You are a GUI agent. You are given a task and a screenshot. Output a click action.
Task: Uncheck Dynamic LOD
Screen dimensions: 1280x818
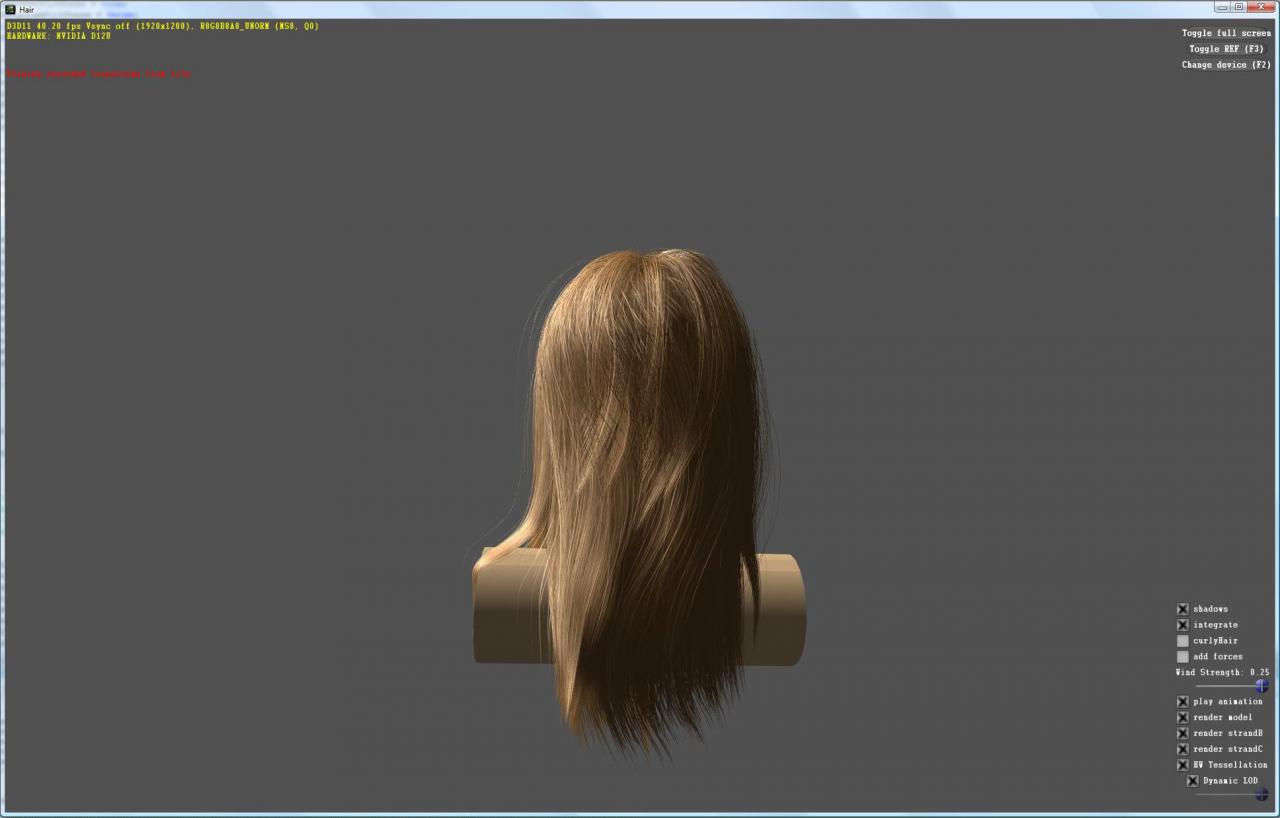1193,781
